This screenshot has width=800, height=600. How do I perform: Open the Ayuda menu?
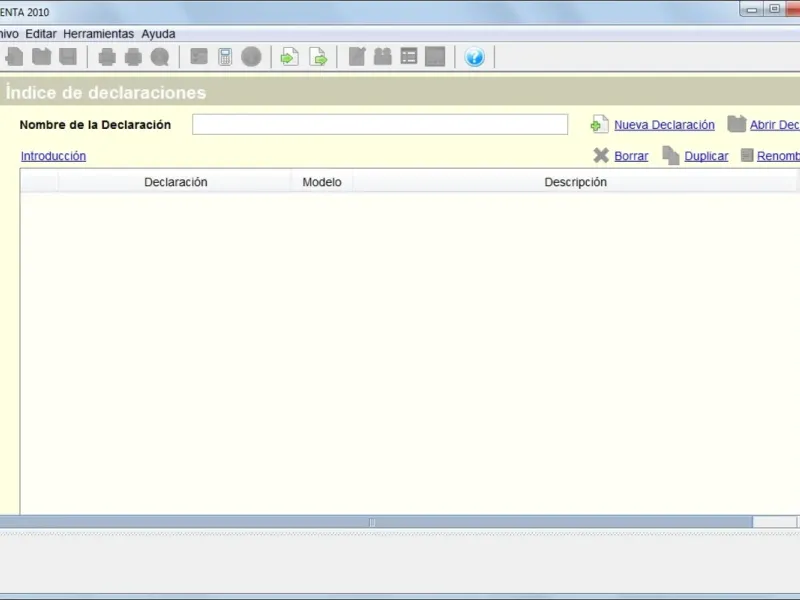click(158, 34)
